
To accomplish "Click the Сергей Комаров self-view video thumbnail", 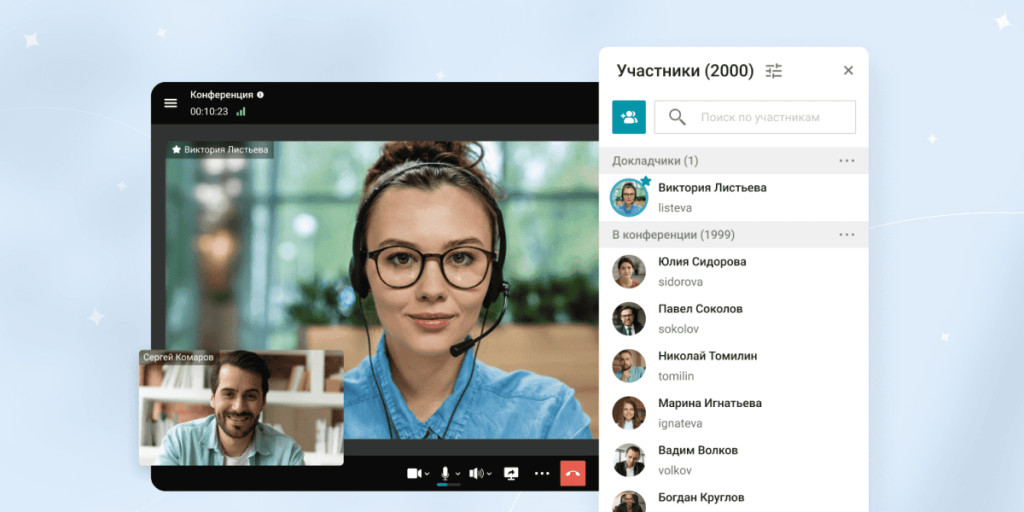I will coord(241,408).
